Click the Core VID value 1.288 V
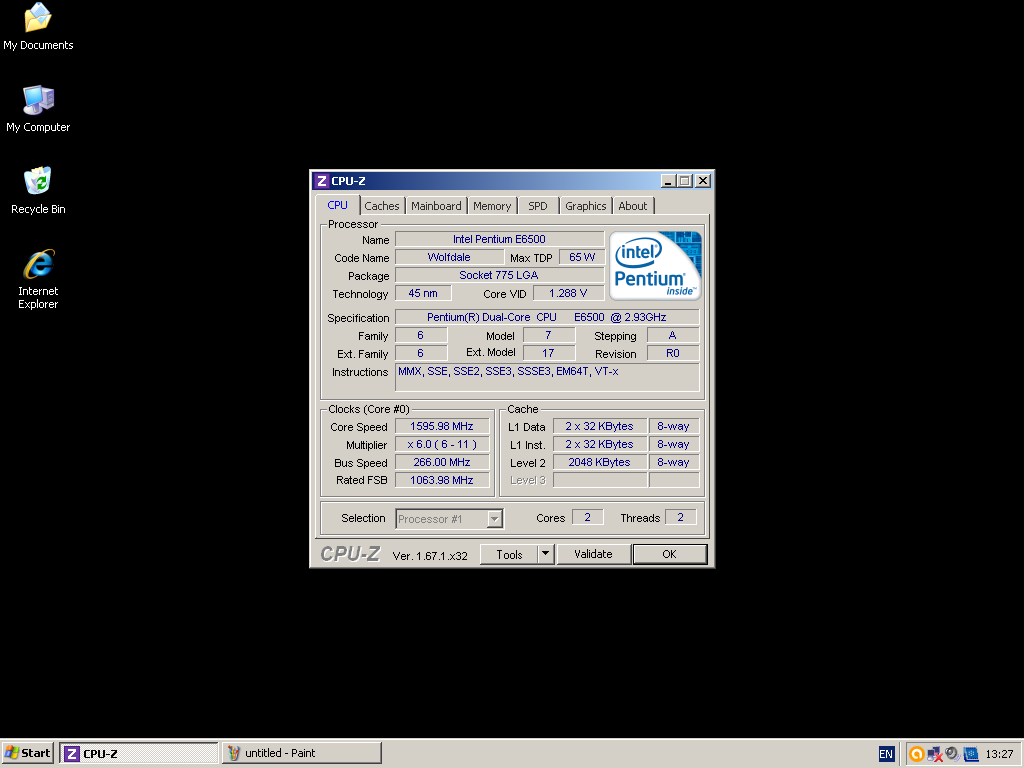 (568, 293)
